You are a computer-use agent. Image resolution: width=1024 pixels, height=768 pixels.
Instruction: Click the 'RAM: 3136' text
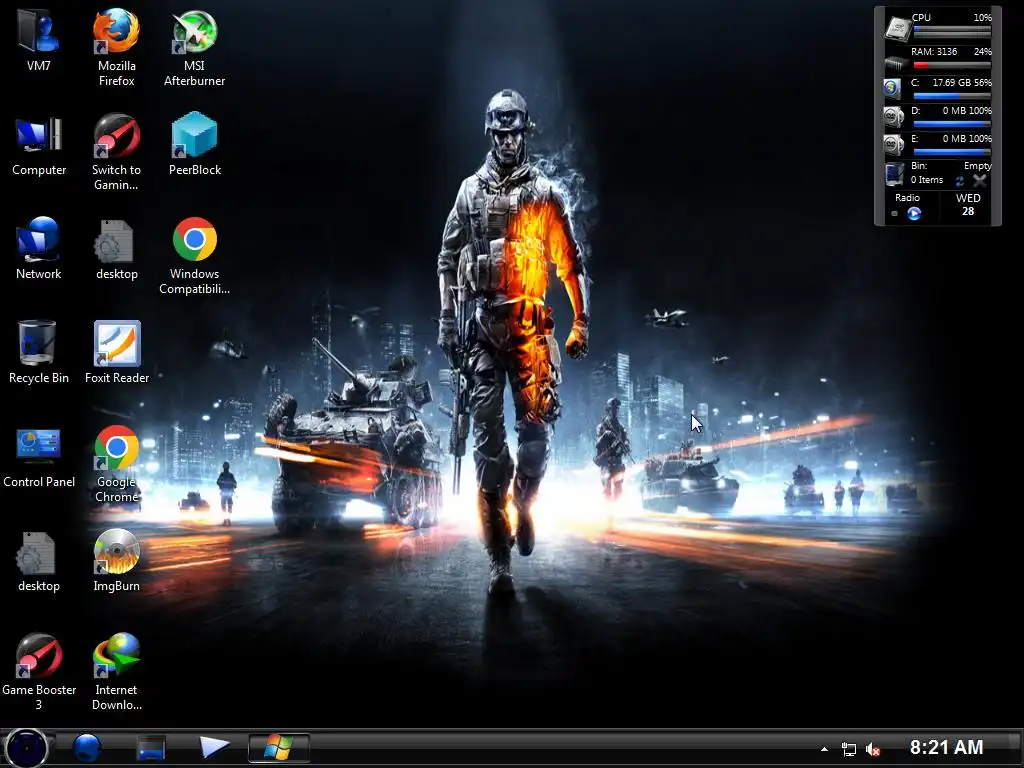click(x=934, y=52)
